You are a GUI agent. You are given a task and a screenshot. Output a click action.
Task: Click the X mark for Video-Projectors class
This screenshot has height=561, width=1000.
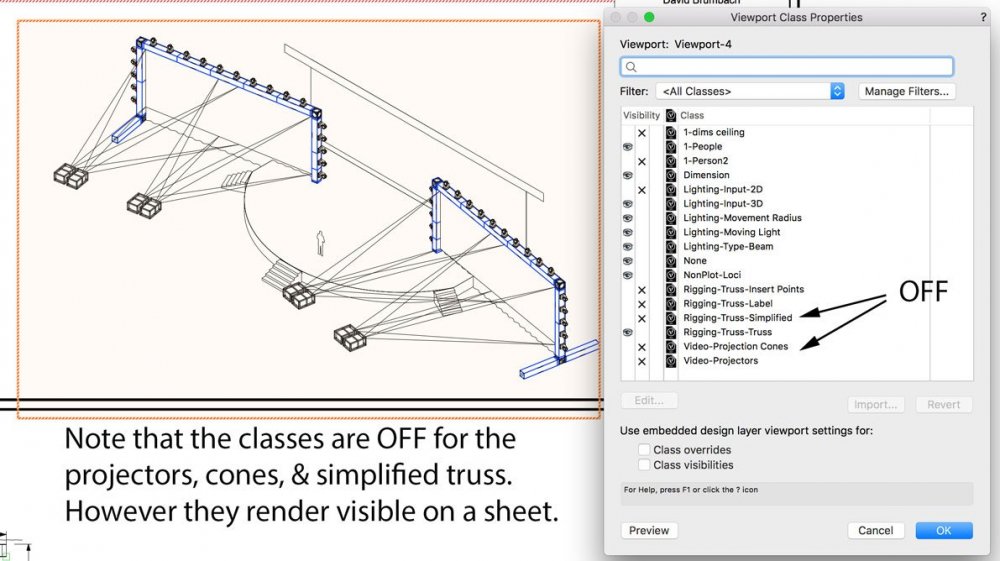point(642,361)
